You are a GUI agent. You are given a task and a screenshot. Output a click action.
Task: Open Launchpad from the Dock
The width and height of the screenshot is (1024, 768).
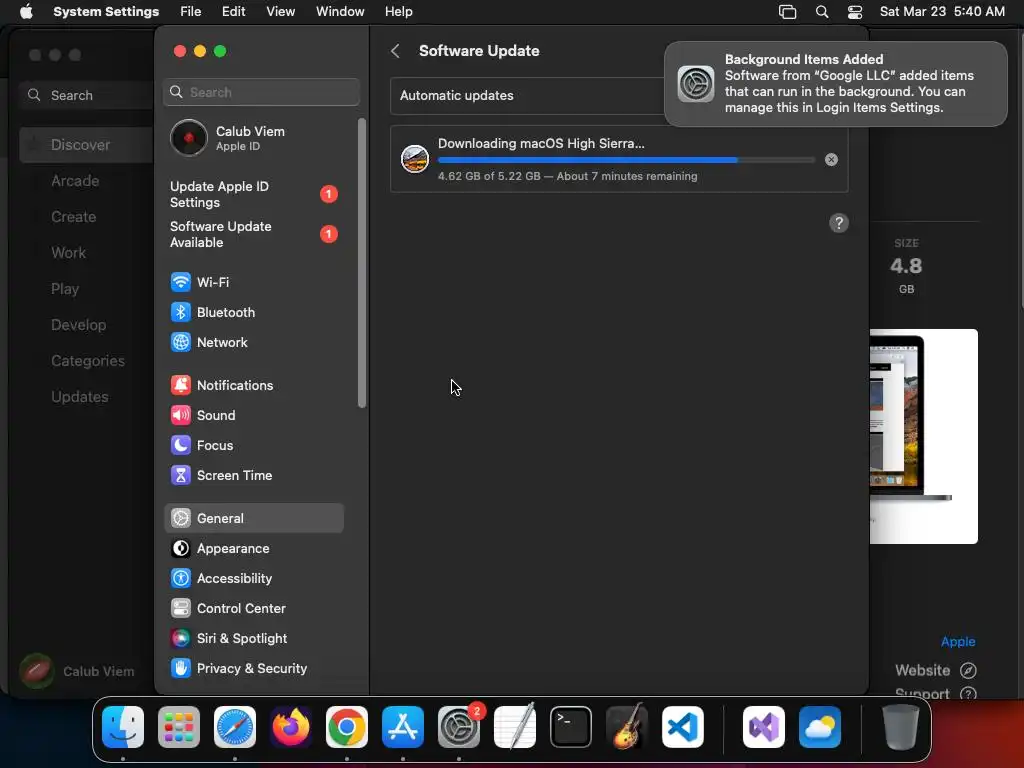click(x=179, y=727)
